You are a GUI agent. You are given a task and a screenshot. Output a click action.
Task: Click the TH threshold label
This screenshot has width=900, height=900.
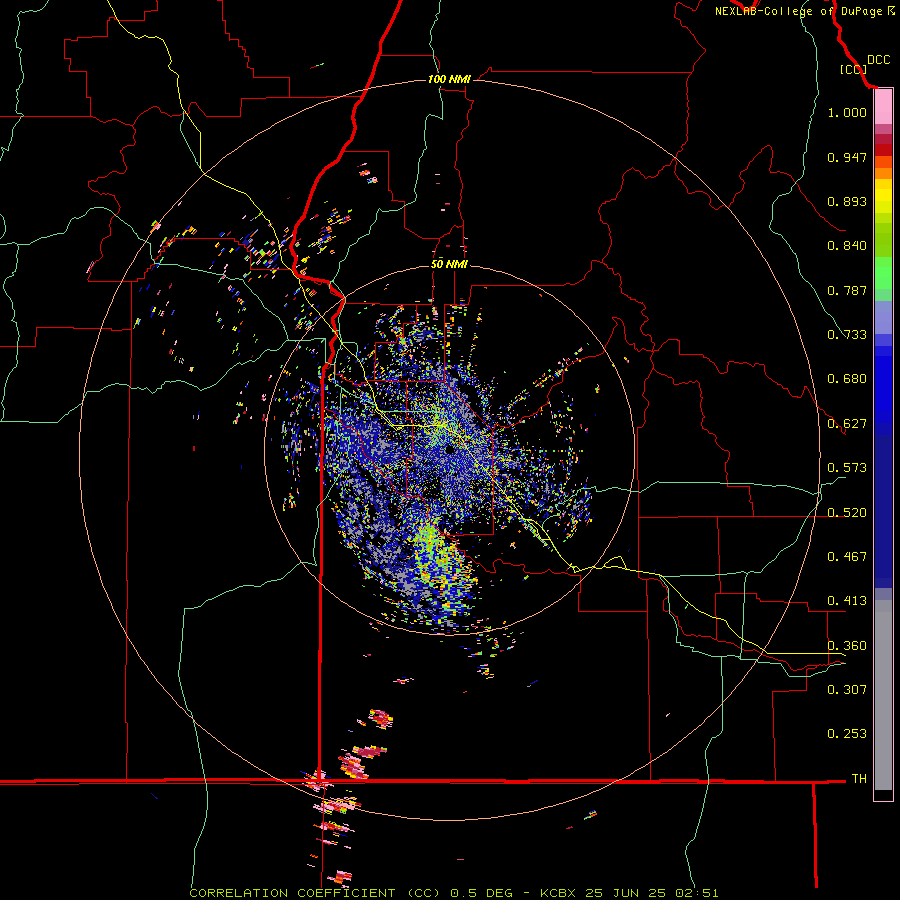[x=859, y=779]
